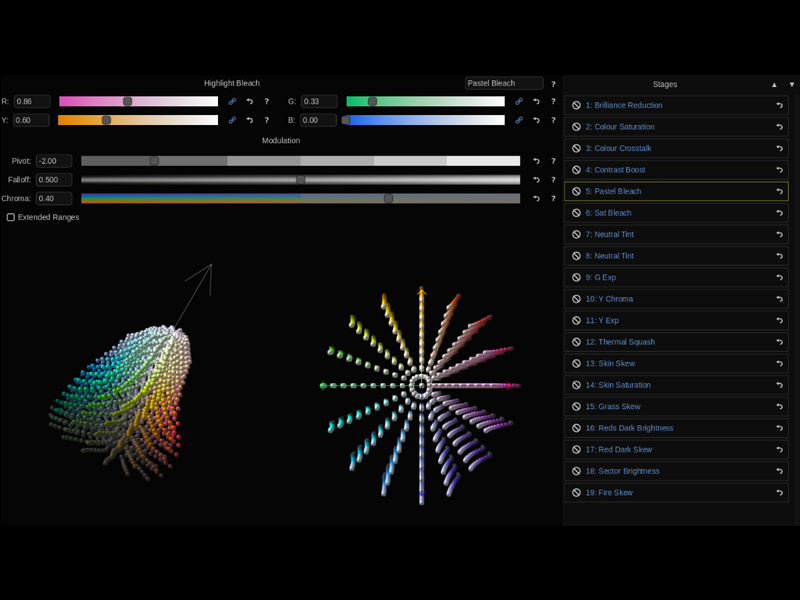
Task: Click the undo arrow on the 10: Y Chroma stage
Action: 778,299
